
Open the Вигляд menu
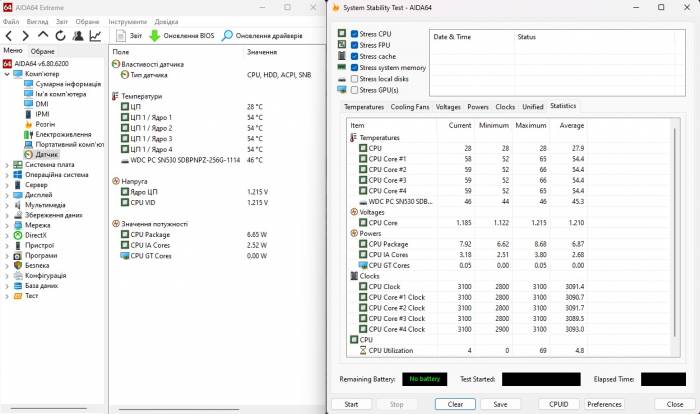pos(37,21)
